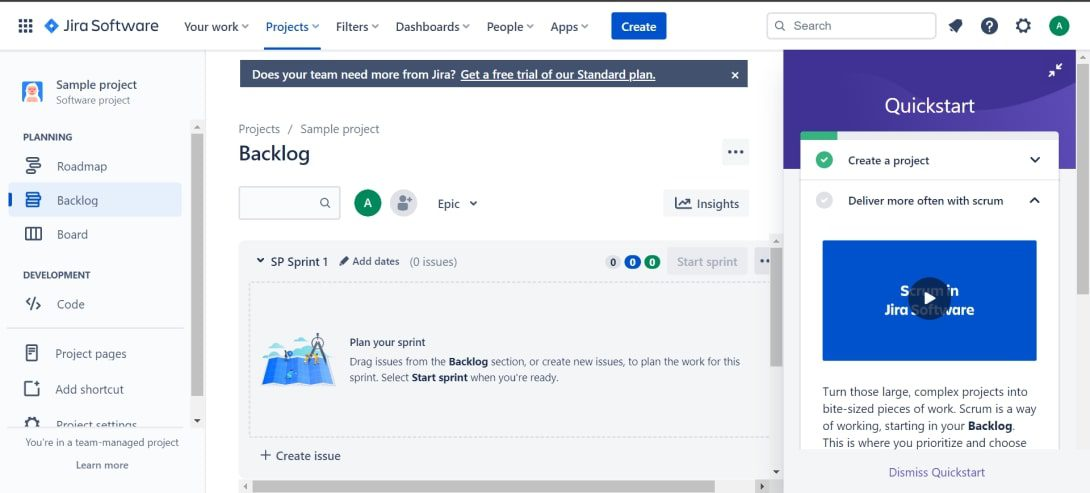Open the app switcher grid icon
This screenshot has height=493, width=1090.
coord(25,26)
